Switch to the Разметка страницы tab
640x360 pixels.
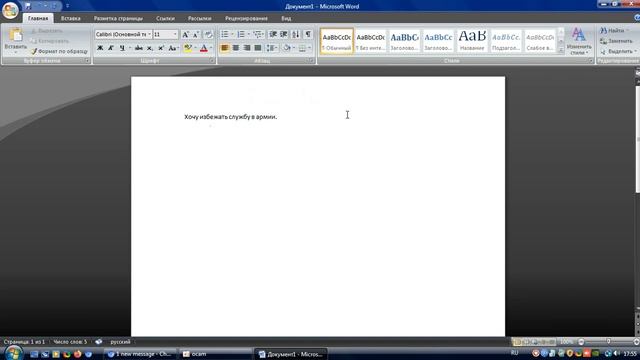[118, 18]
